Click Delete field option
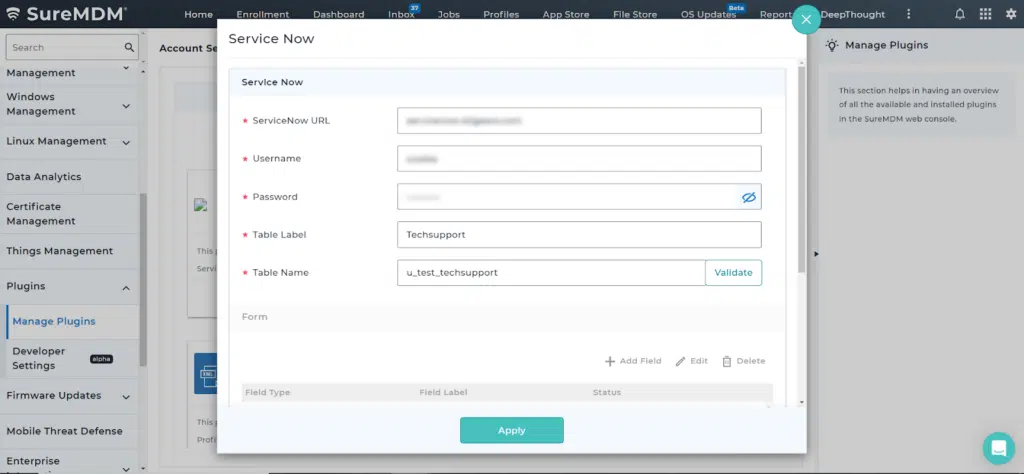 click(743, 361)
